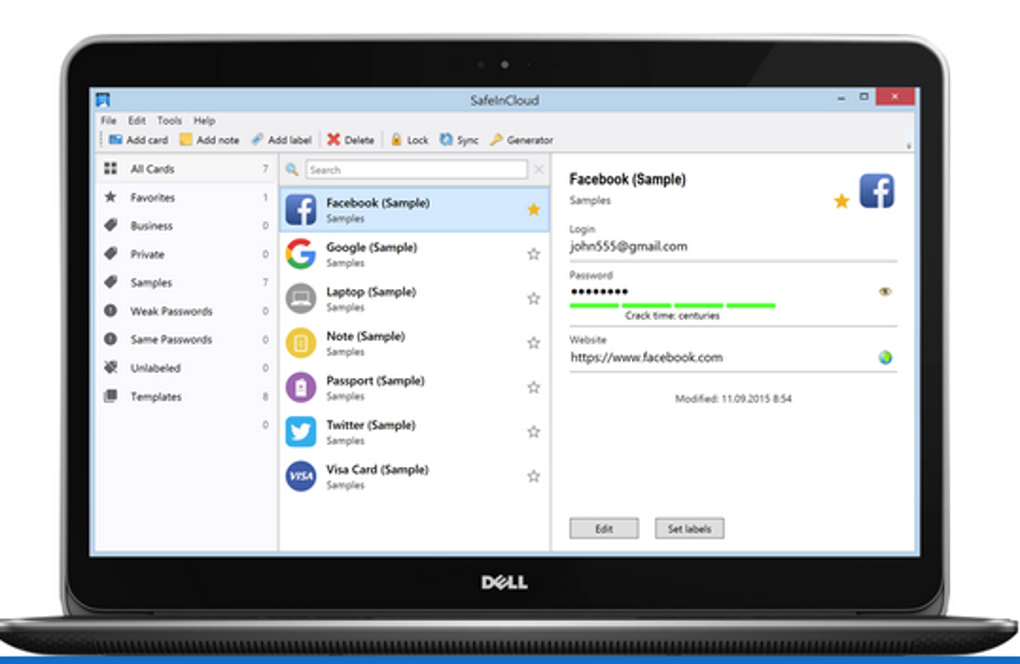Click the Add note toolbar icon

pyautogui.click(x=186, y=140)
